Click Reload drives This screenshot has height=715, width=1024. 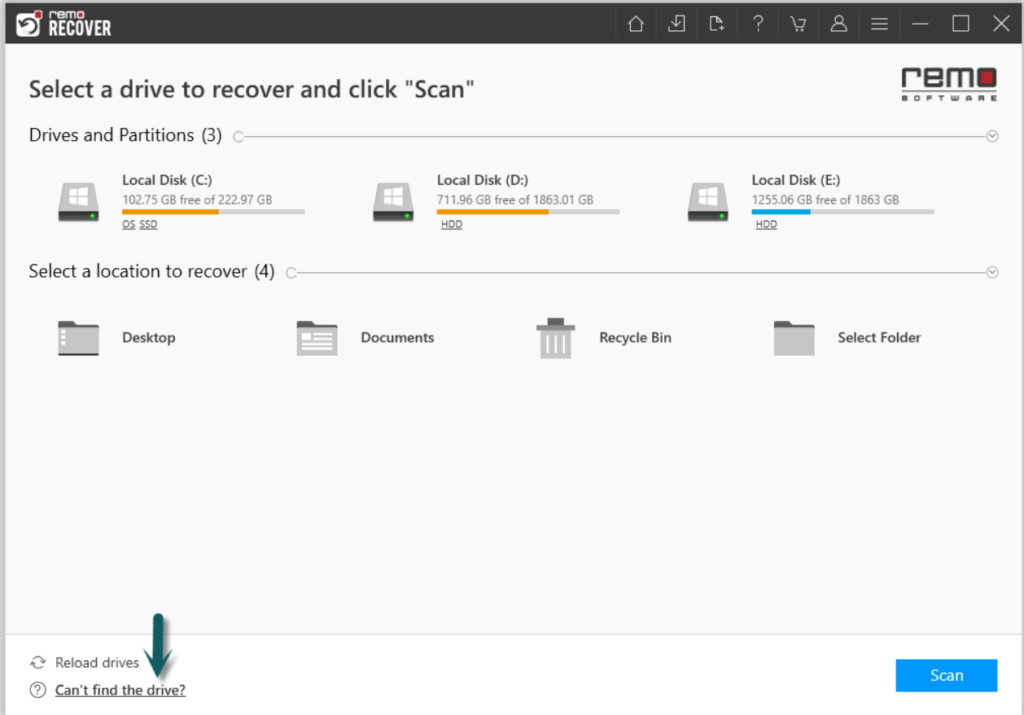click(x=96, y=662)
